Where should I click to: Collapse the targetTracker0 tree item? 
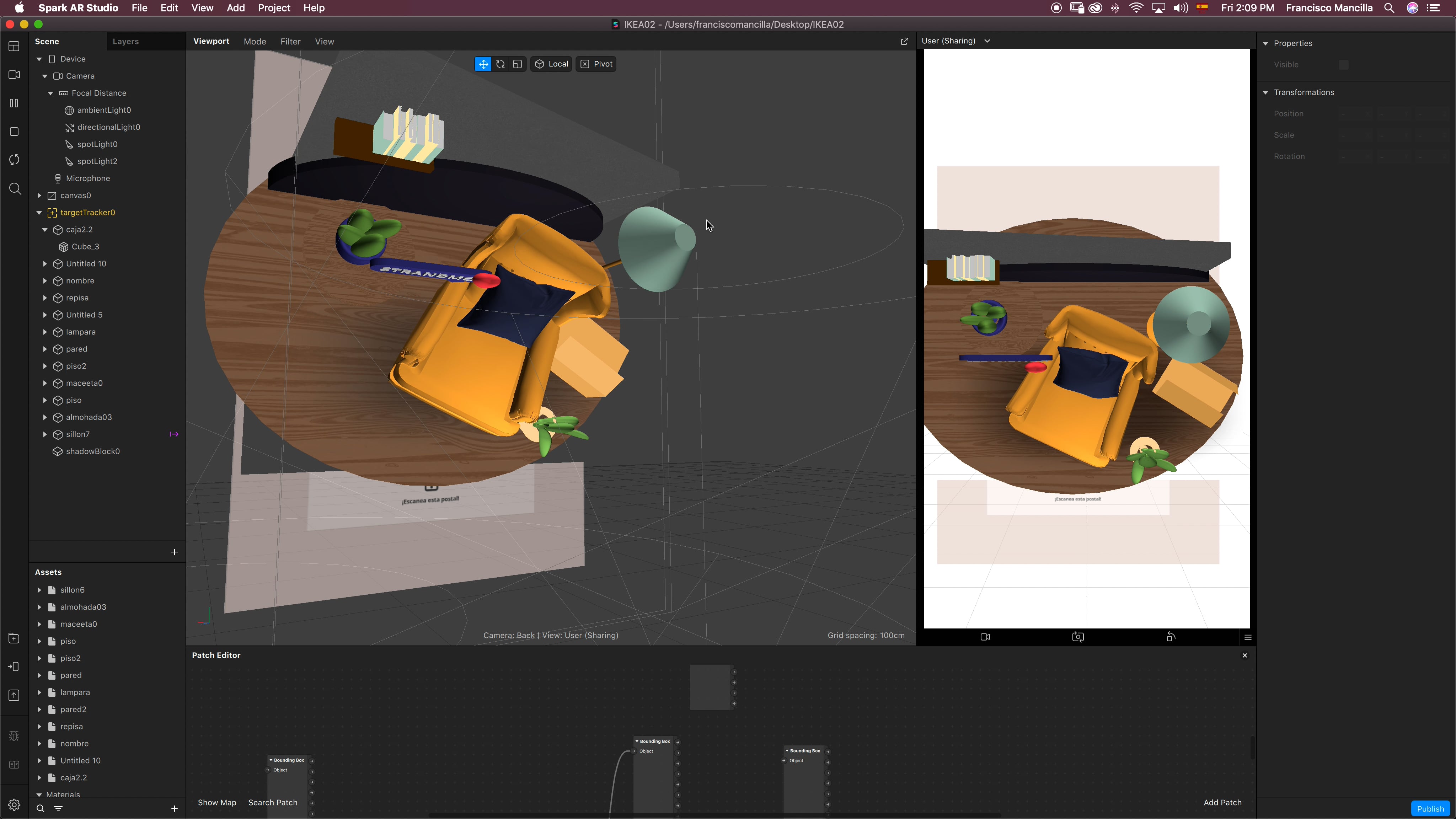39,213
